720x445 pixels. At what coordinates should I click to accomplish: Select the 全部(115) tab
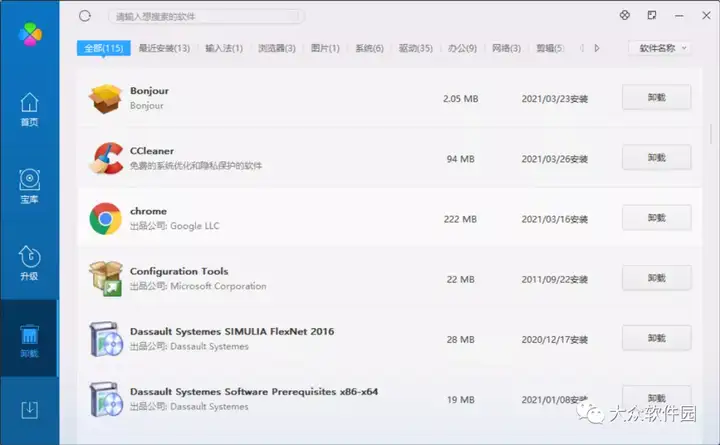coord(104,48)
